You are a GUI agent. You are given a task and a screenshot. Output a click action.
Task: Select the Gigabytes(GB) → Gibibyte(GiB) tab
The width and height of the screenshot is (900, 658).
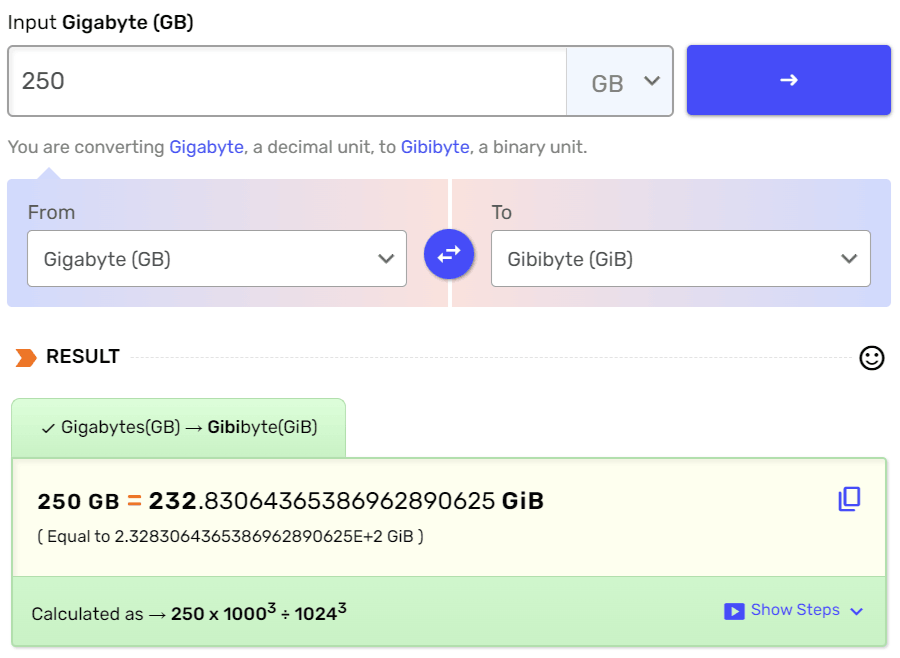point(179,428)
